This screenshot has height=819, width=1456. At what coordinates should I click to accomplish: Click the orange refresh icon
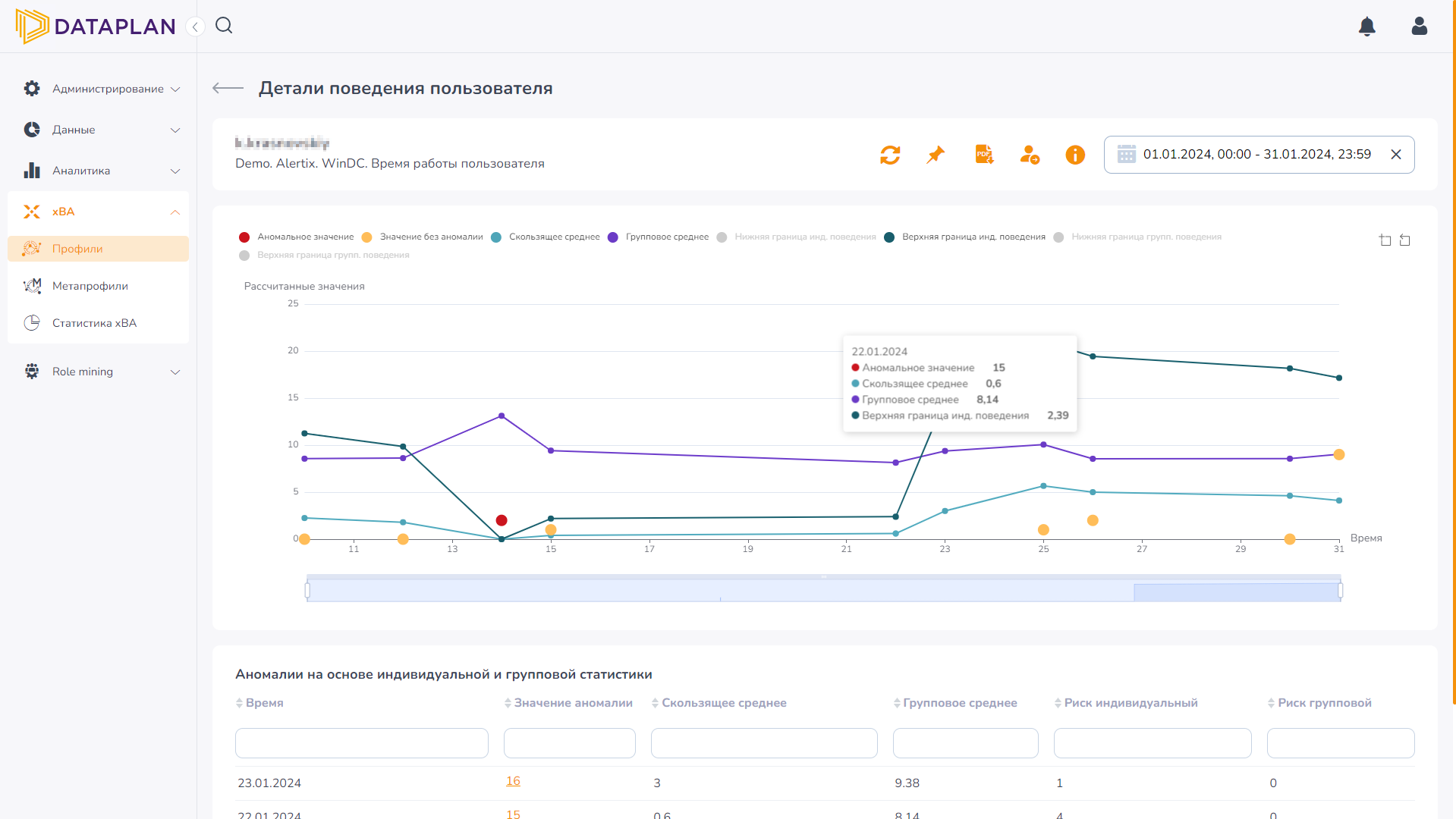tap(890, 155)
